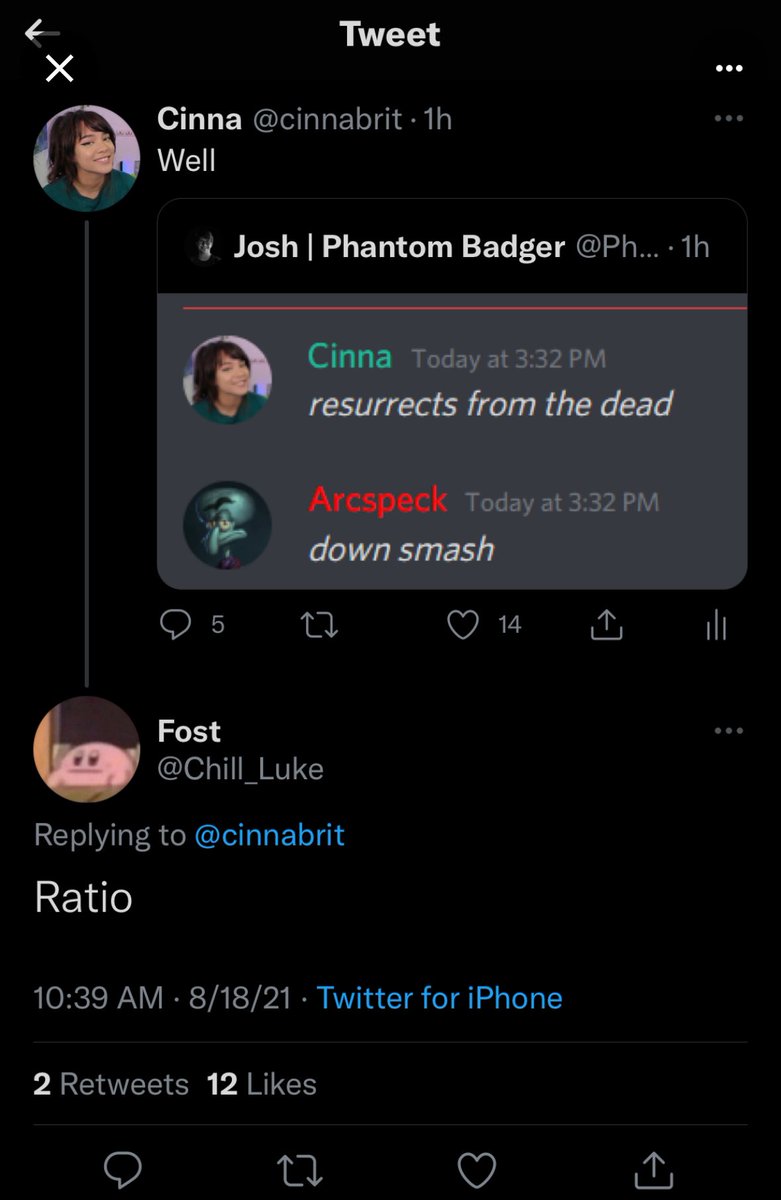Image resolution: width=781 pixels, height=1200 pixels.
Task: Retweet Cinna's quote tweet
Action: 320,626
